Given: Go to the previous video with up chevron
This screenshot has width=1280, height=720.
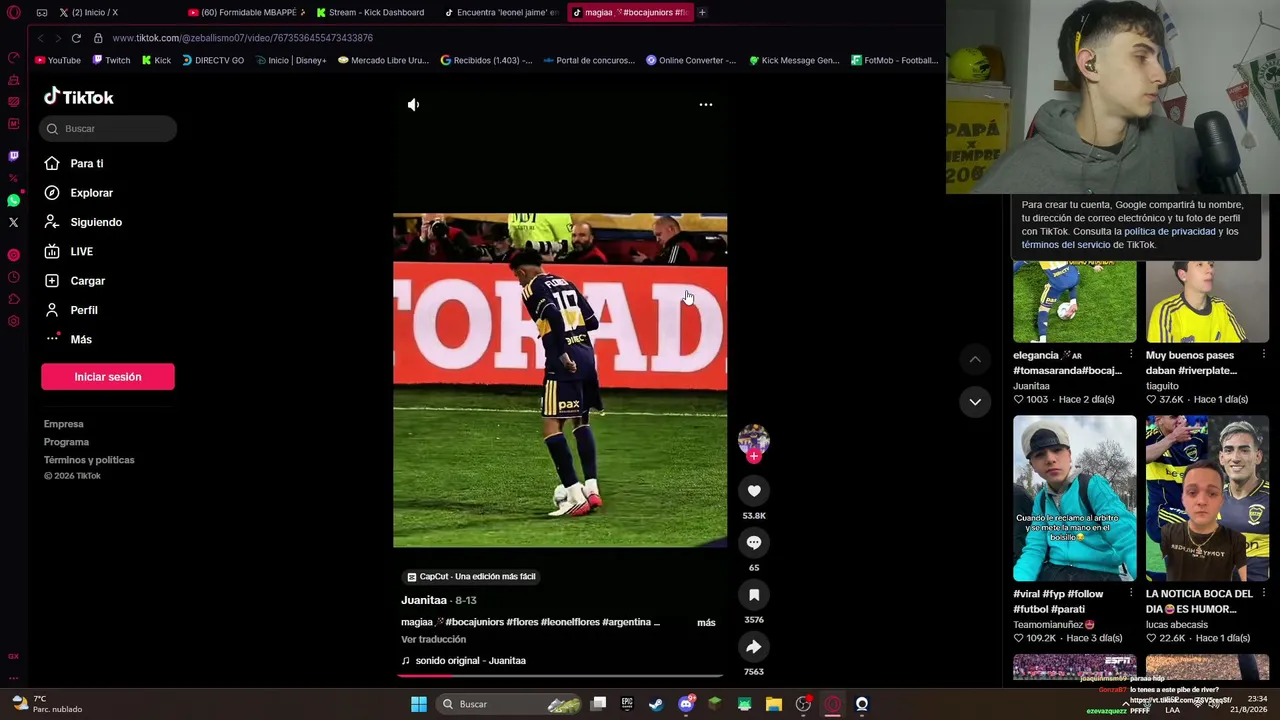Looking at the screenshot, I should (x=975, y=359).
